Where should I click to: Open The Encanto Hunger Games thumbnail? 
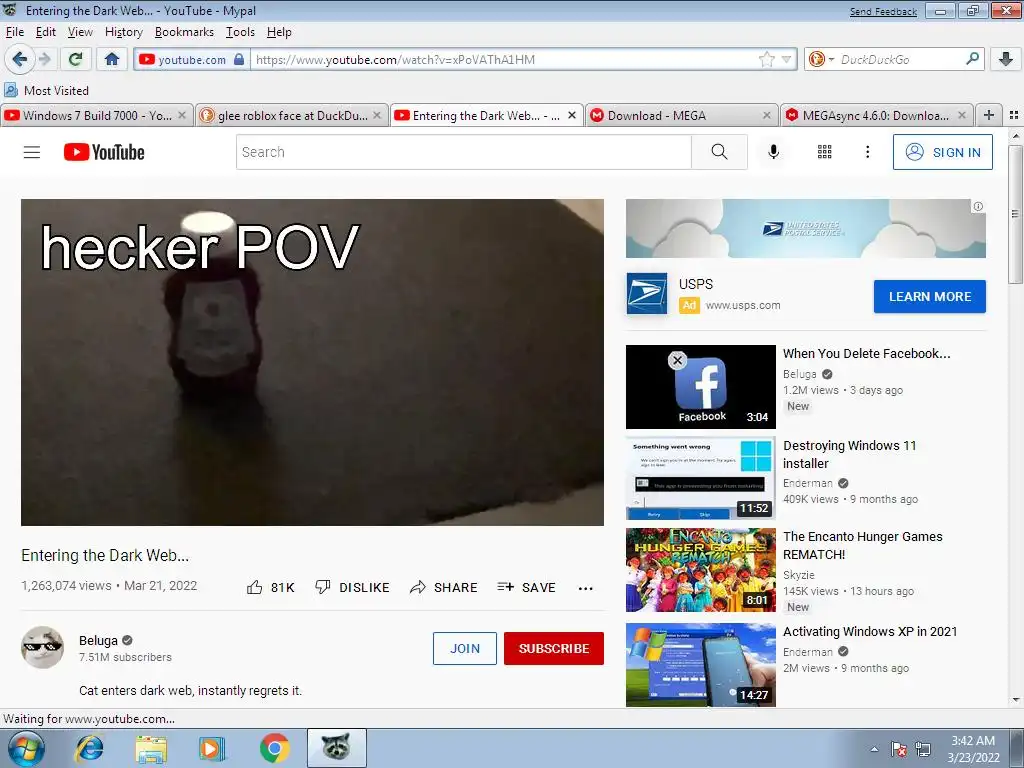[x=700, y=570]
